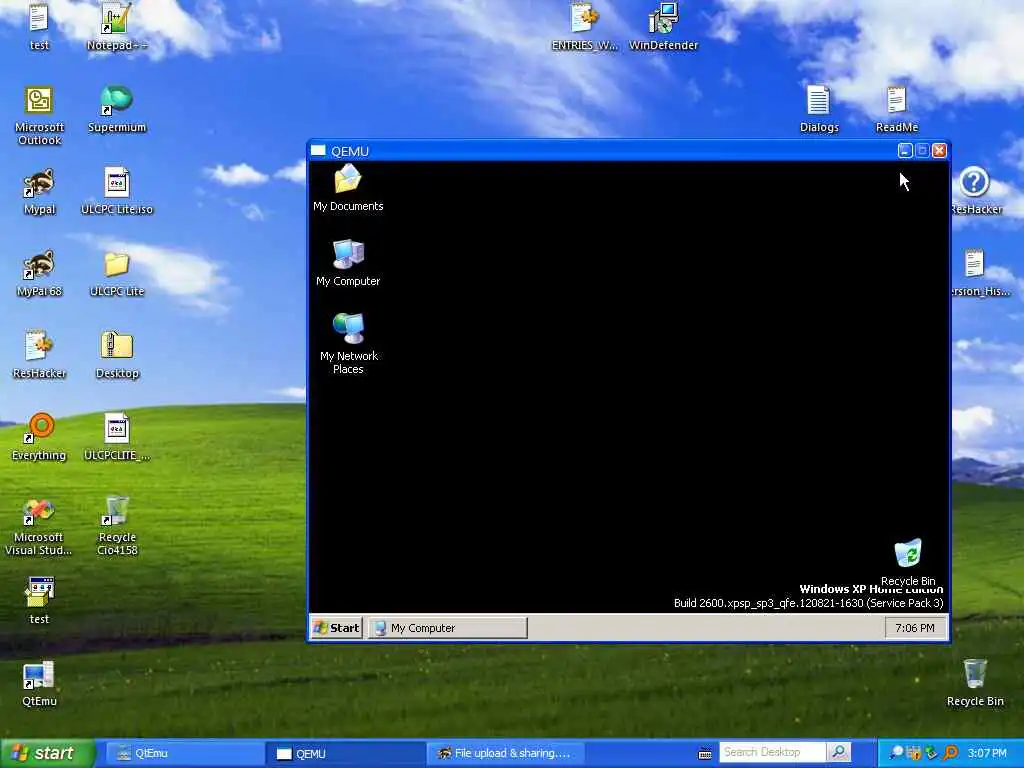
Task: Select the Version_His... document icon
Action: (980, 273)
